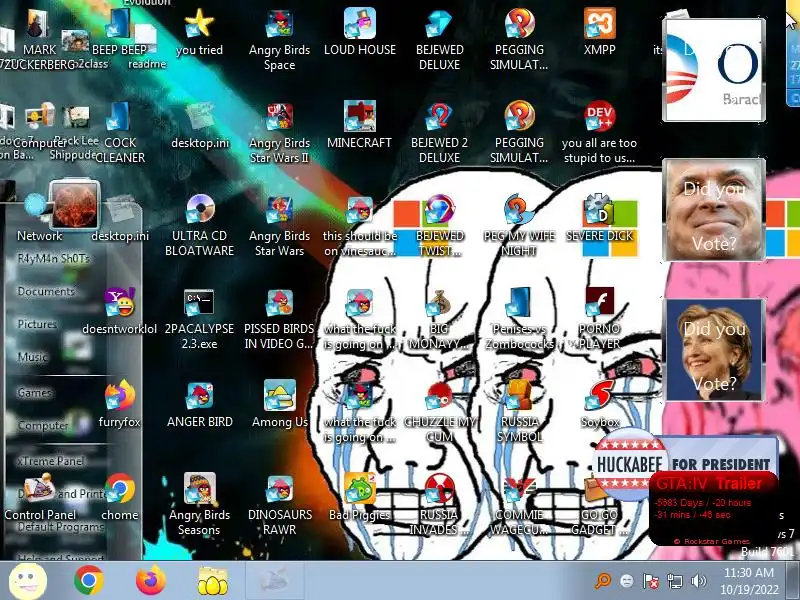Open the BEJEWED TWIST shortcut
The height and width of the screenshot is (600, 800).
(x=439, y=210)
